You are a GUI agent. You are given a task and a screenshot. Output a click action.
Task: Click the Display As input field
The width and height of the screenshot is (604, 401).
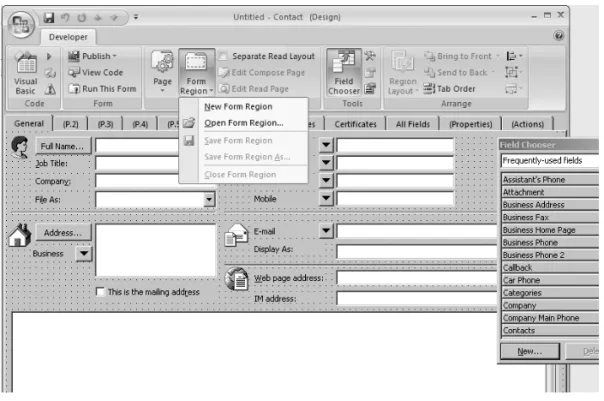coord(417,252)
